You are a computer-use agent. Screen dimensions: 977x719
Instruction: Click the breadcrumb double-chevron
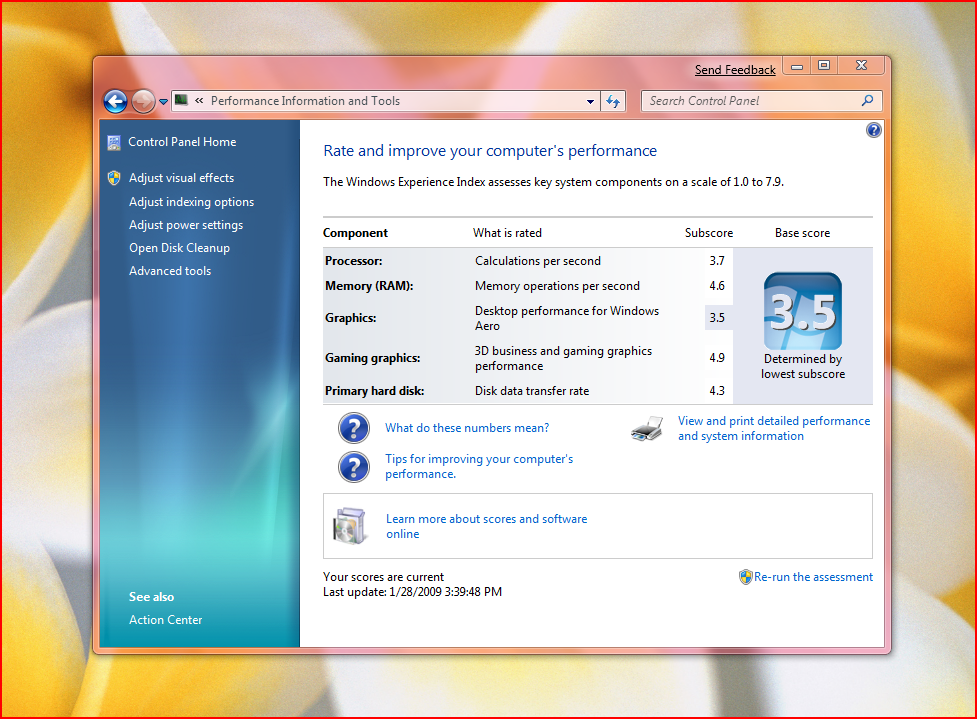[x=199, y=100]
